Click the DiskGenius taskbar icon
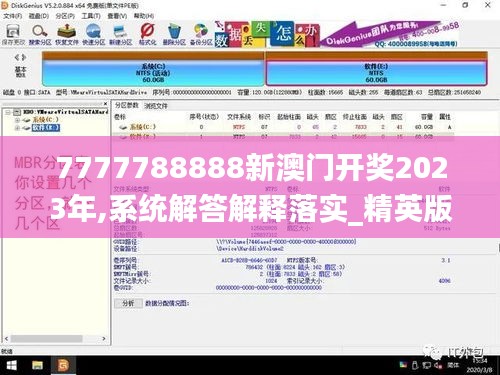The width and height of the screenshot is (500, 375). [63, 366]
